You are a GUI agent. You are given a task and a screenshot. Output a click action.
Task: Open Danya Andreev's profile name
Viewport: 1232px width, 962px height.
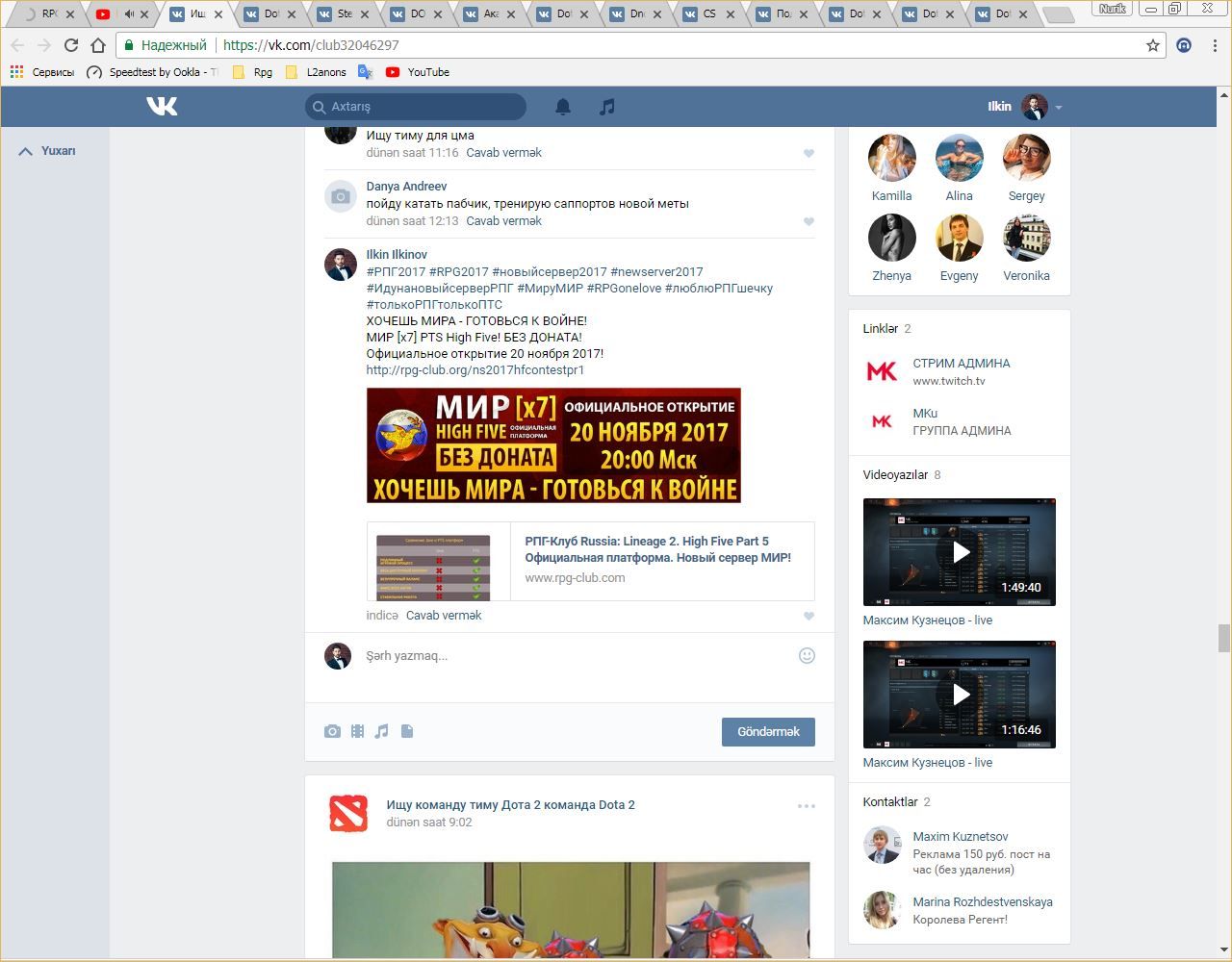406,187
